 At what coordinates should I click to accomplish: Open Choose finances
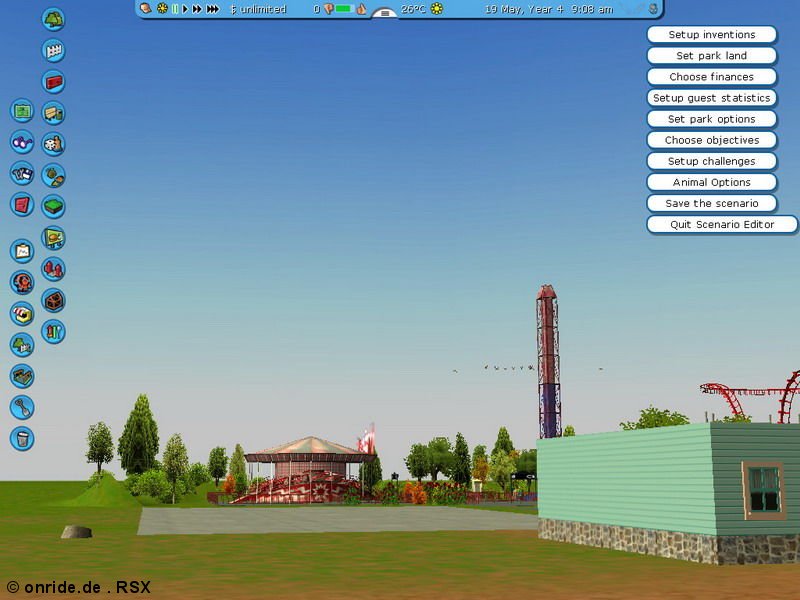pos(712,77)
